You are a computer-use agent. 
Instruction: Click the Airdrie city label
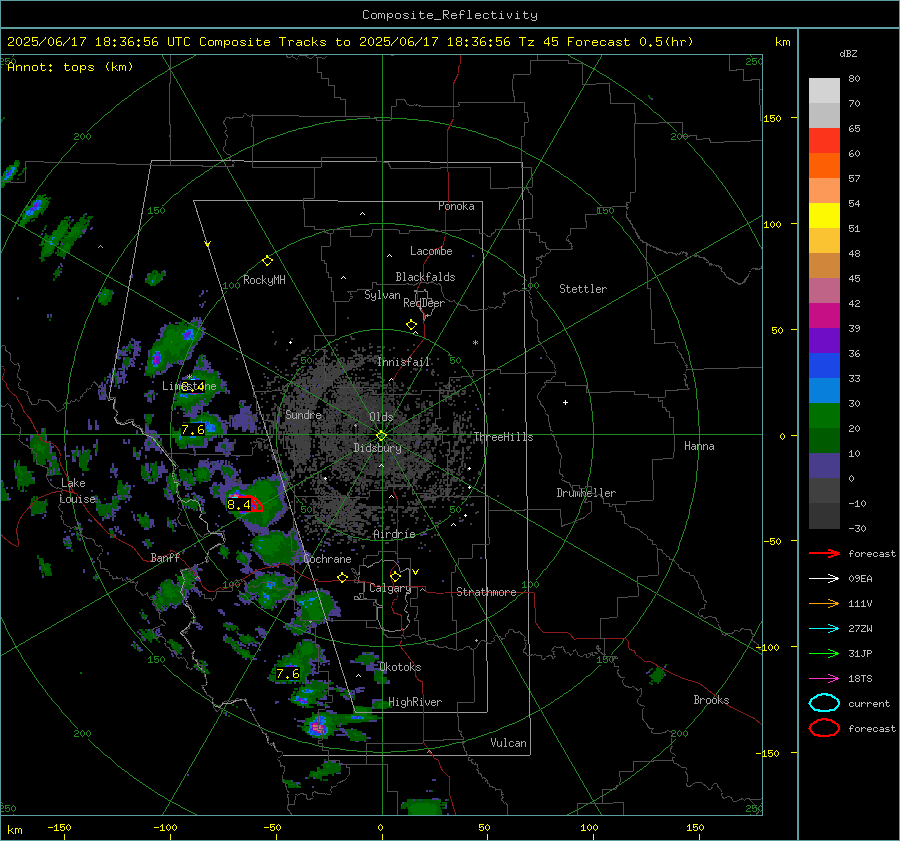point(394,534)
